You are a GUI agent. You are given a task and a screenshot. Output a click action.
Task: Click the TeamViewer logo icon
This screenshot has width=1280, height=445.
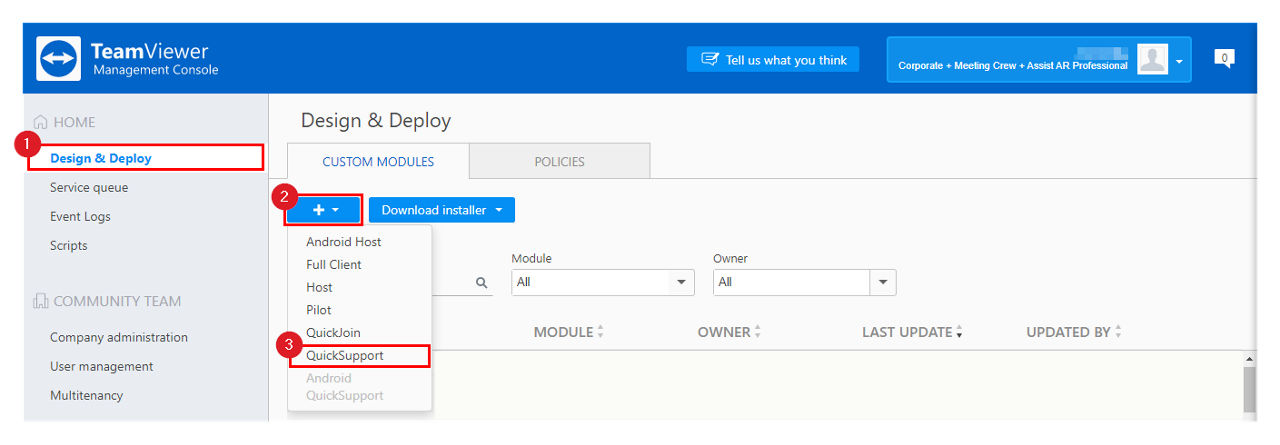(59, 59)
